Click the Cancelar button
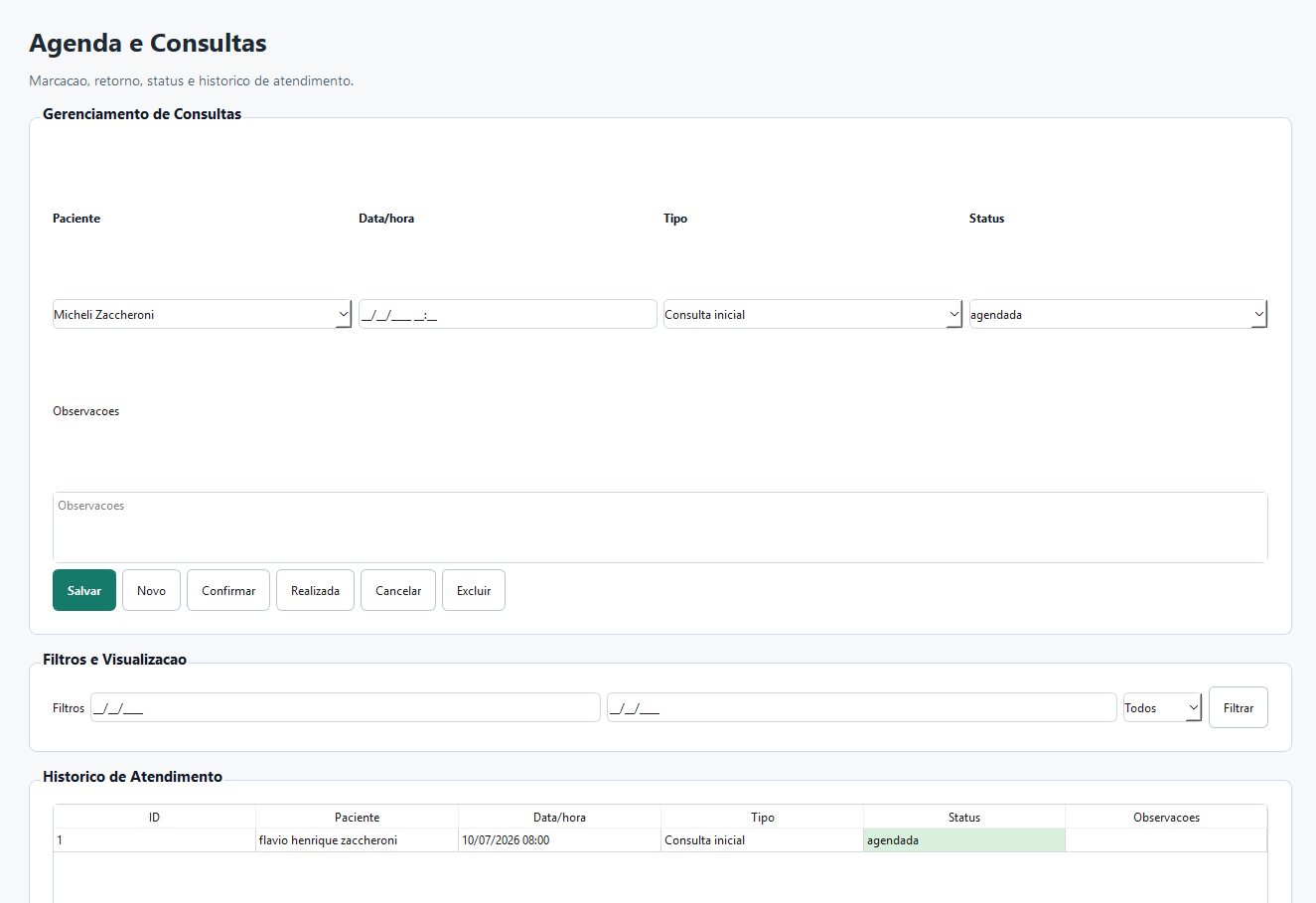 click(x=398, y=590)
